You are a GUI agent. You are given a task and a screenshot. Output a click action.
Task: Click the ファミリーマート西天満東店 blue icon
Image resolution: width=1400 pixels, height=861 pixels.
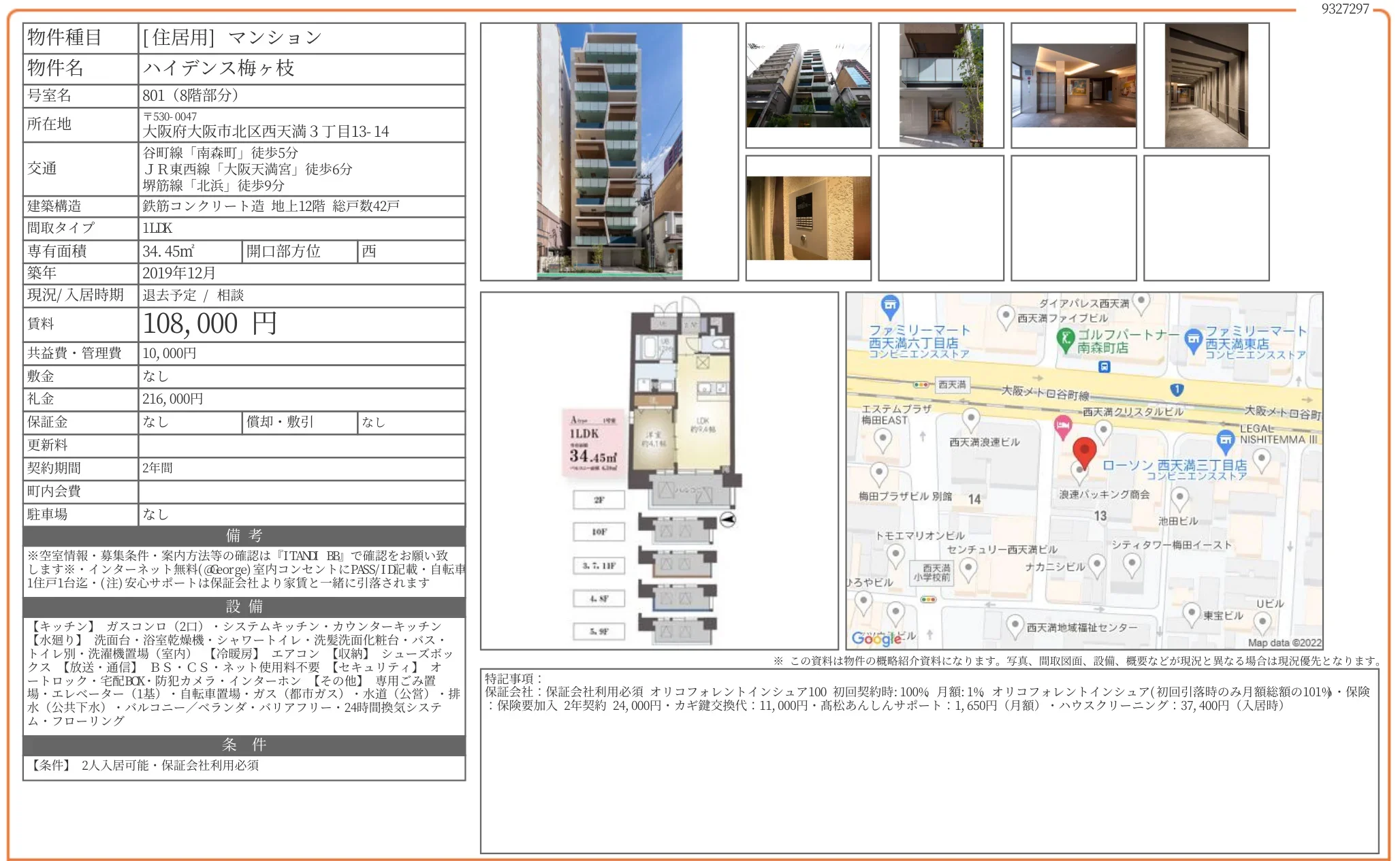(1193, 340)
